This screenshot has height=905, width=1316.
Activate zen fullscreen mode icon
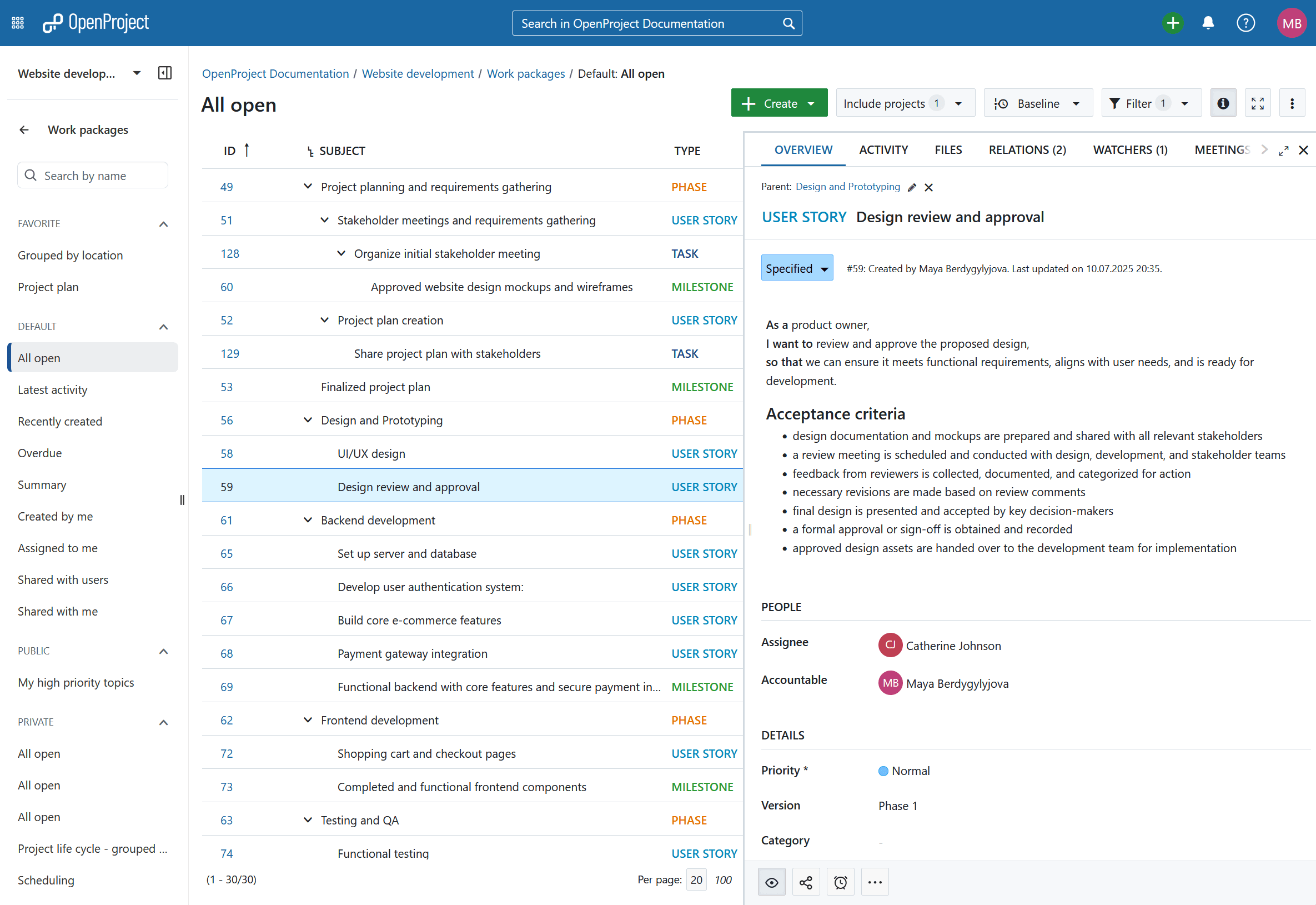[1258, 103]
